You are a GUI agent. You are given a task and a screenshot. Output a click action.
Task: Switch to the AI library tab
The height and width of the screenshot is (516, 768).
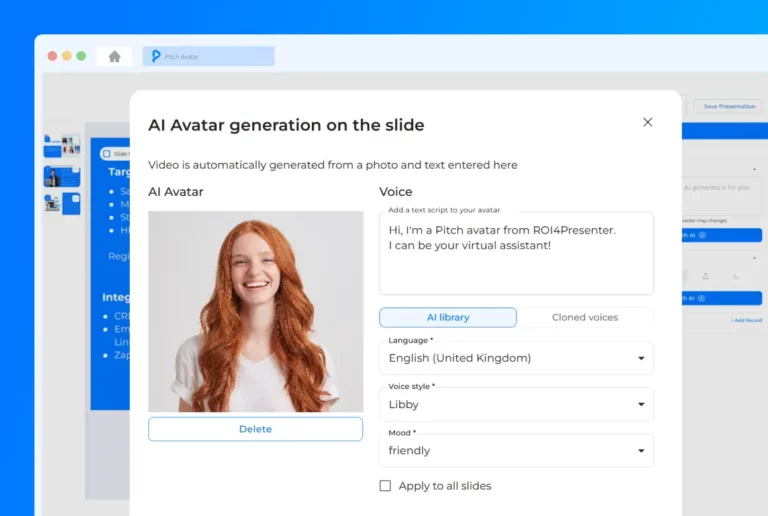pyautogui.click(x=448, y=317)
